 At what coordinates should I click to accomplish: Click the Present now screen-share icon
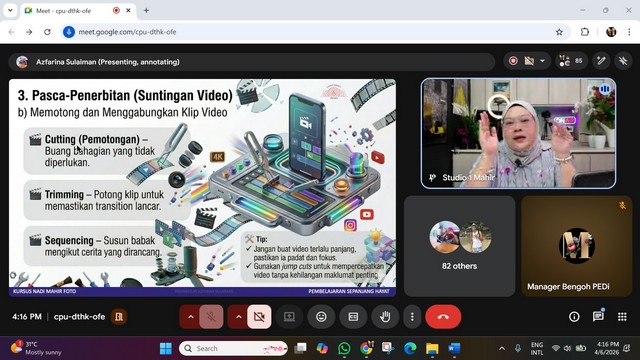289,317
